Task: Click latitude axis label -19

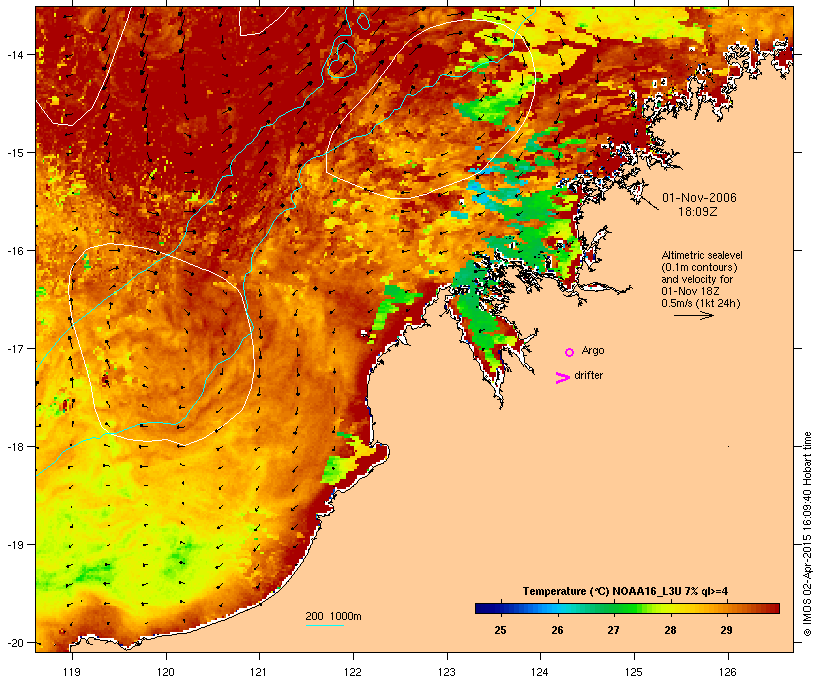Action: coord(14,545)
